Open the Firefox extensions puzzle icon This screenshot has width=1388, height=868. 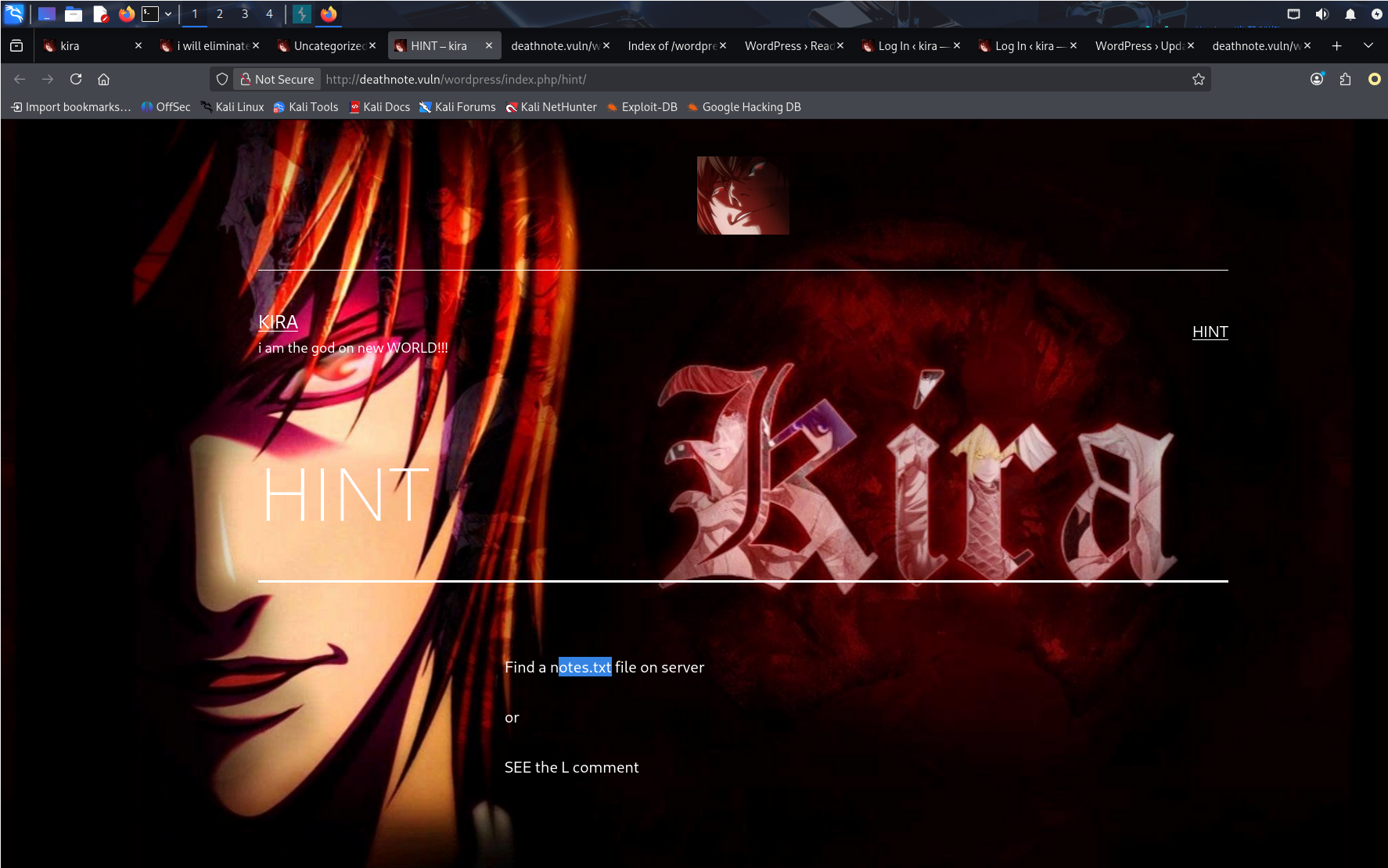1345,79
